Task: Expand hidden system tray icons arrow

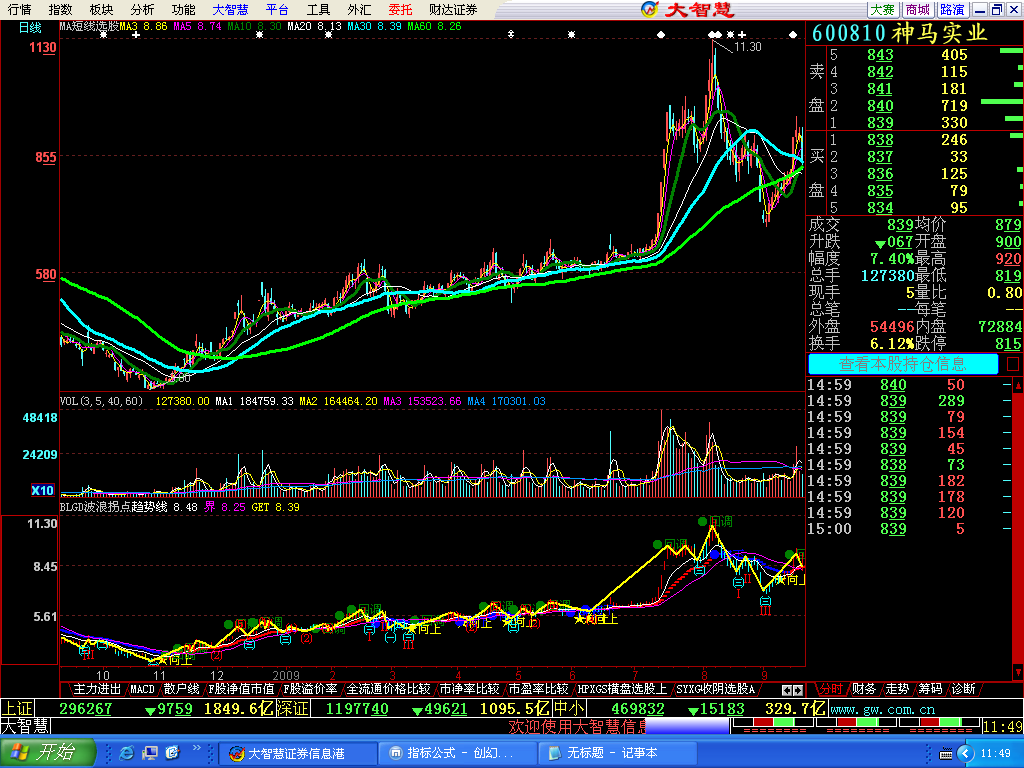Action: tap(965, 754)
